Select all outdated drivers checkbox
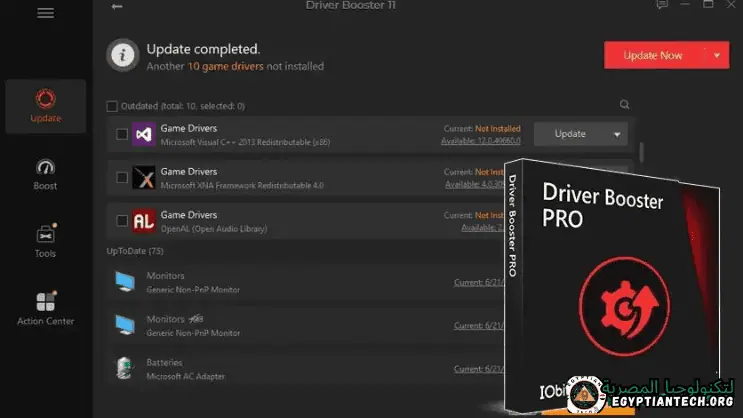The height and width of the screenshot is (418, 743). [112, 106]
